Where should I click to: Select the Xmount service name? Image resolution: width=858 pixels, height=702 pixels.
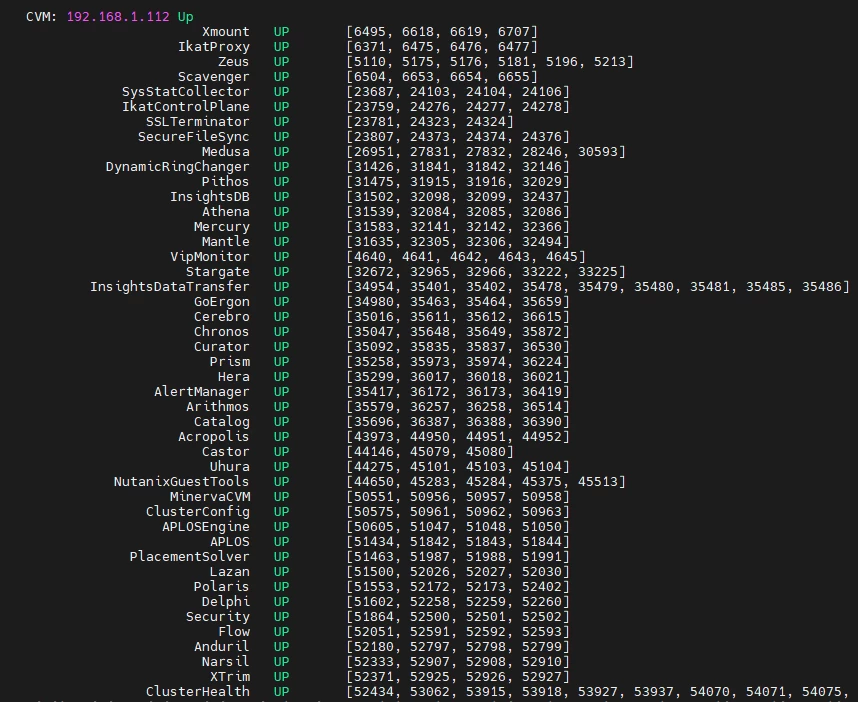(x=225, y=32)
